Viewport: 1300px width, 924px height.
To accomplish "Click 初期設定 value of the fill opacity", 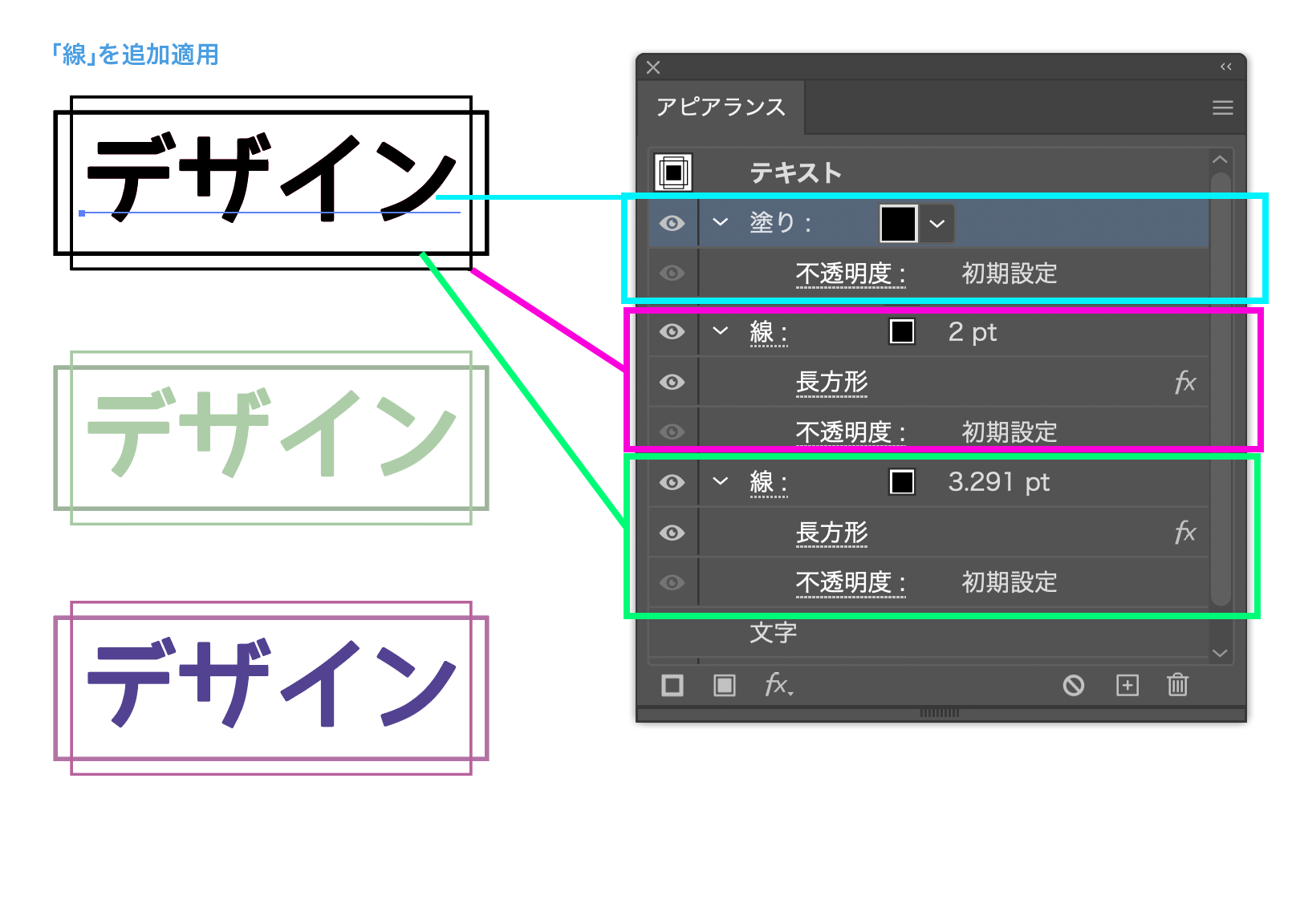I will [1010, 274].
